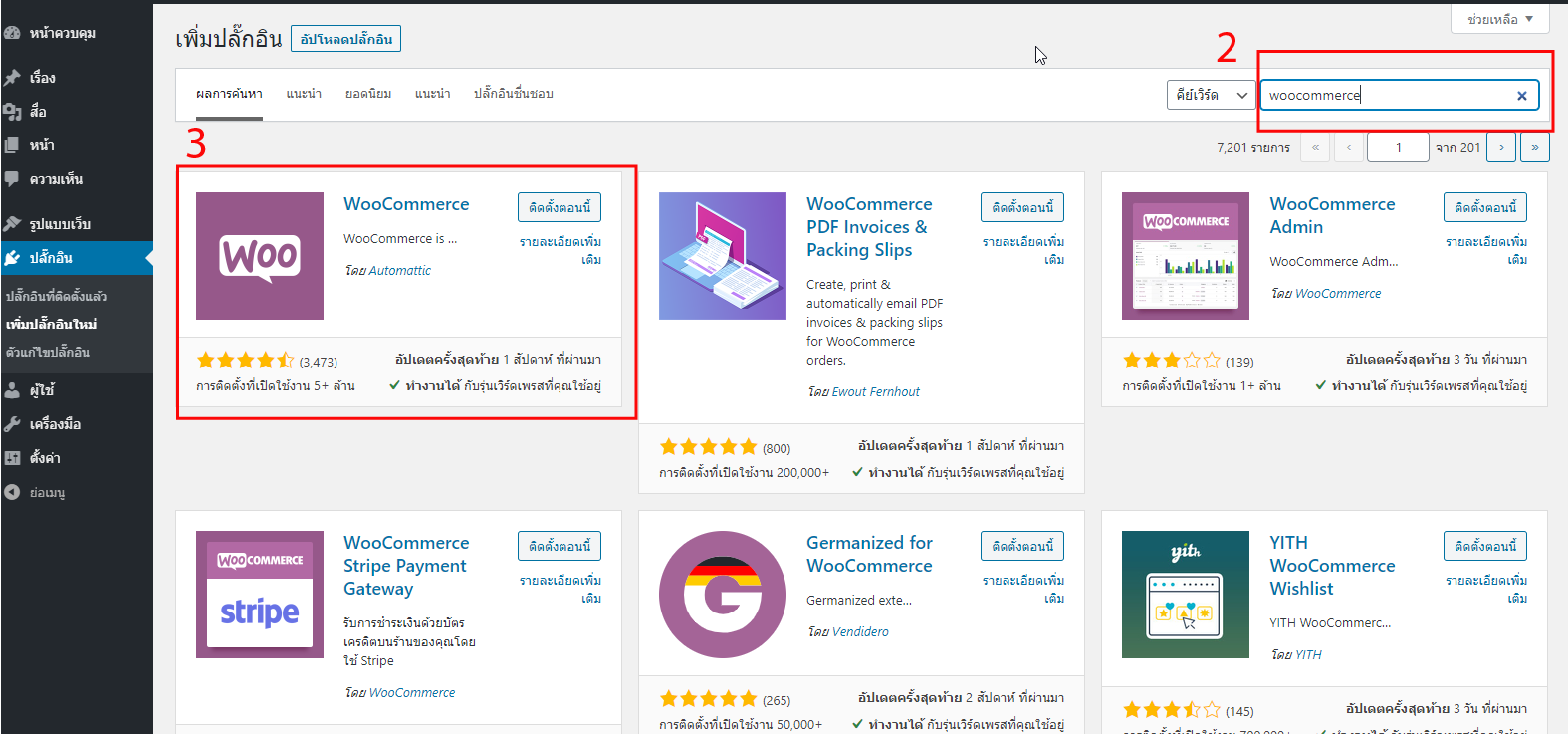Open ตัวแก้ไขปลั๊กอิน plugin editor submenu
This screenshot has height=735, width=1568.
click(x=47, y=352)
